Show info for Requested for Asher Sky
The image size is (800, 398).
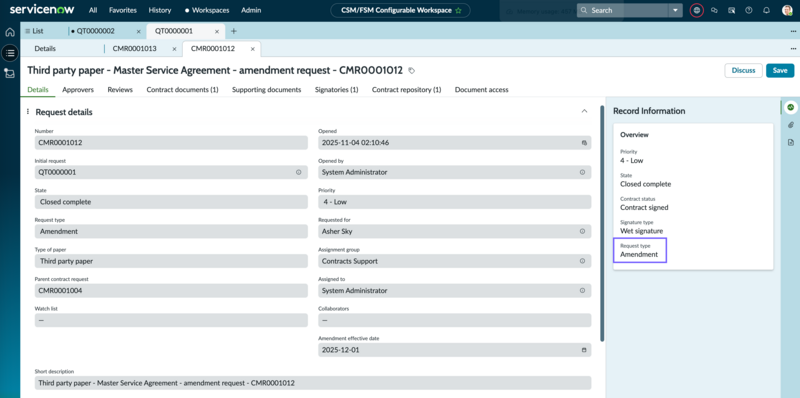582,231
